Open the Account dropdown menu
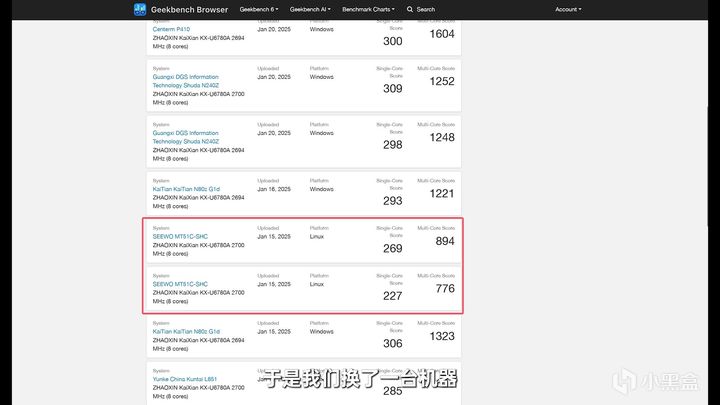The width and height of the screenshot is (720, 405). pos(568,9)
